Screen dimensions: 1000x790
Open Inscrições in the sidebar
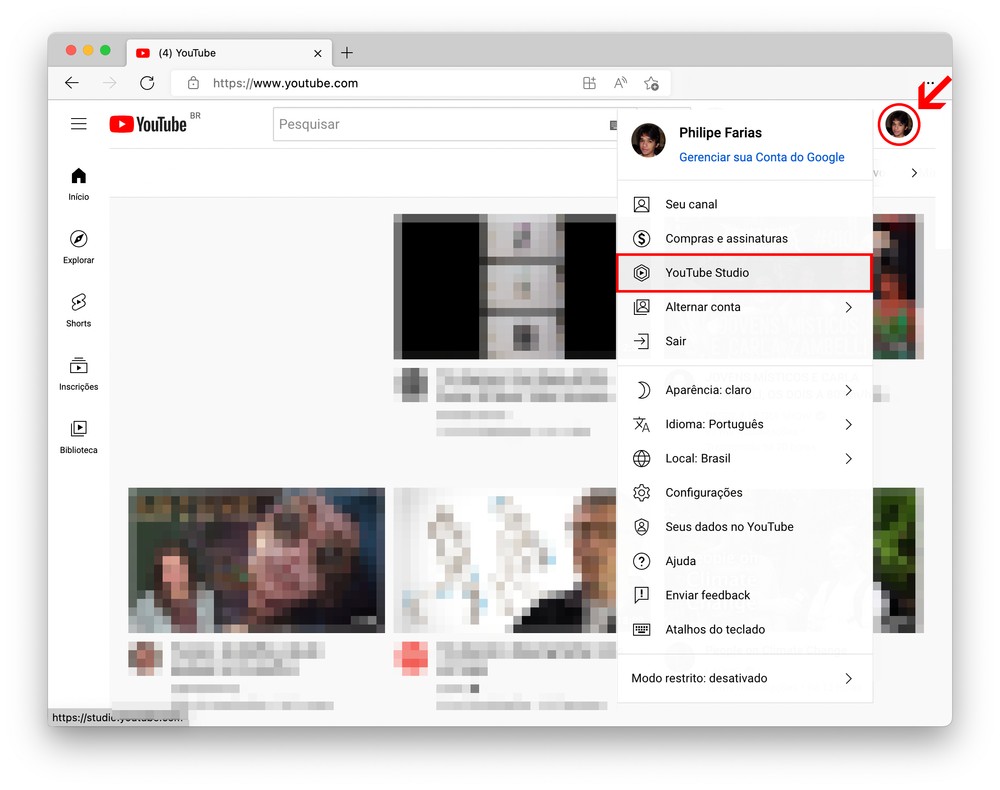79,373
